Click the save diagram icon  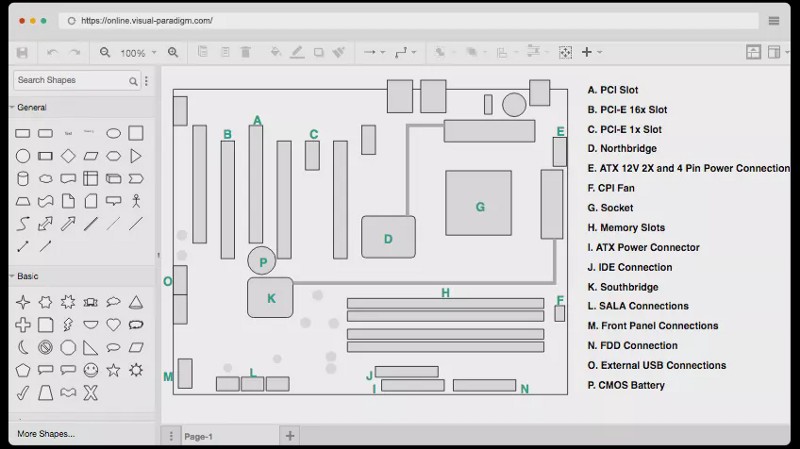pos(22,52)
